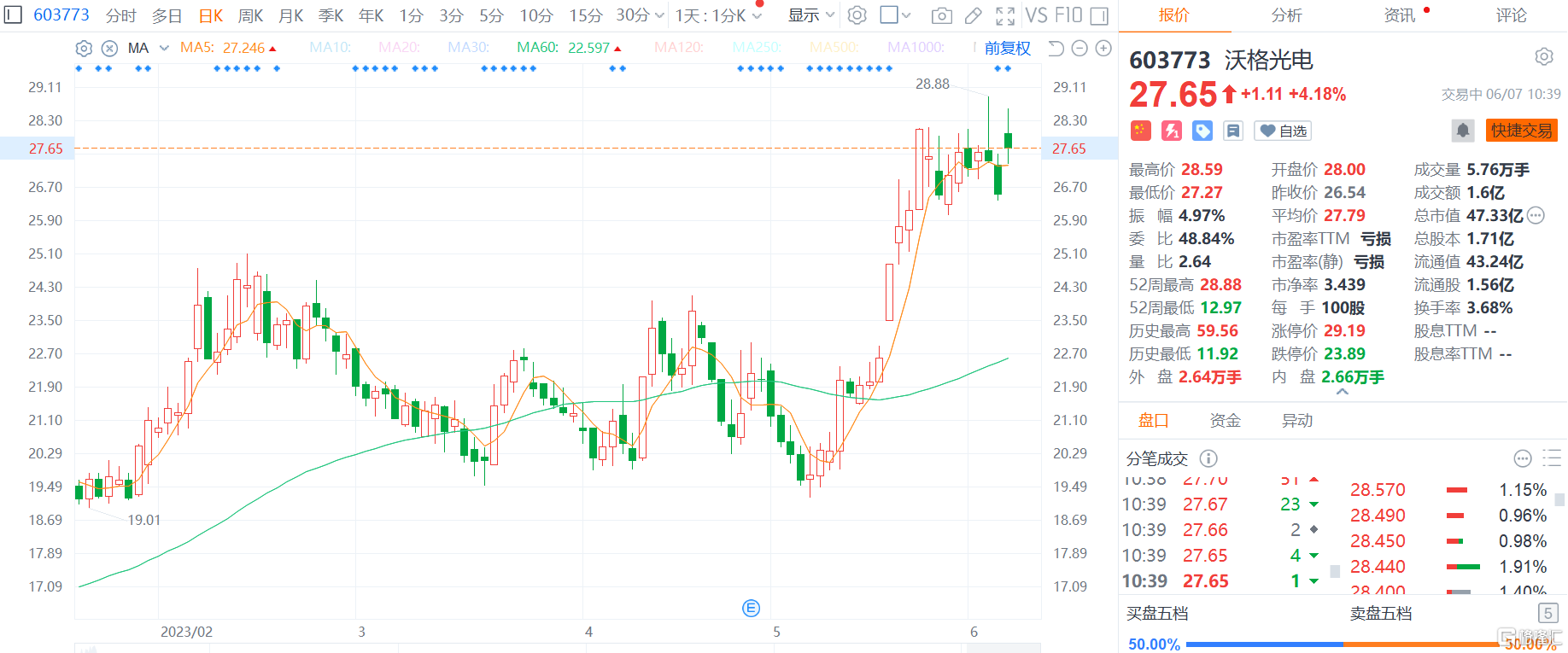Switch to 分时 intraday chart
This screenshot has height=653, width=1568.
pos(121,15)
